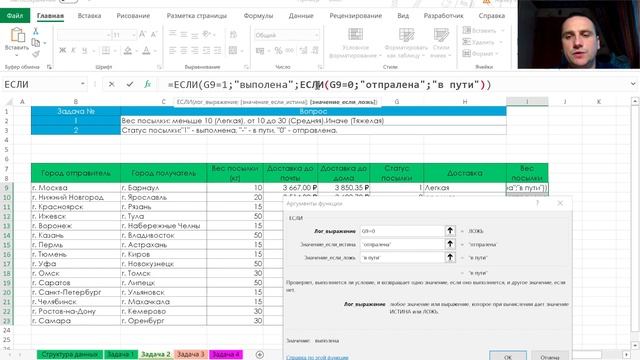Screen dimensions: 640x360
Task: Toggle underline Ч formatting
Action: [84, 50]
